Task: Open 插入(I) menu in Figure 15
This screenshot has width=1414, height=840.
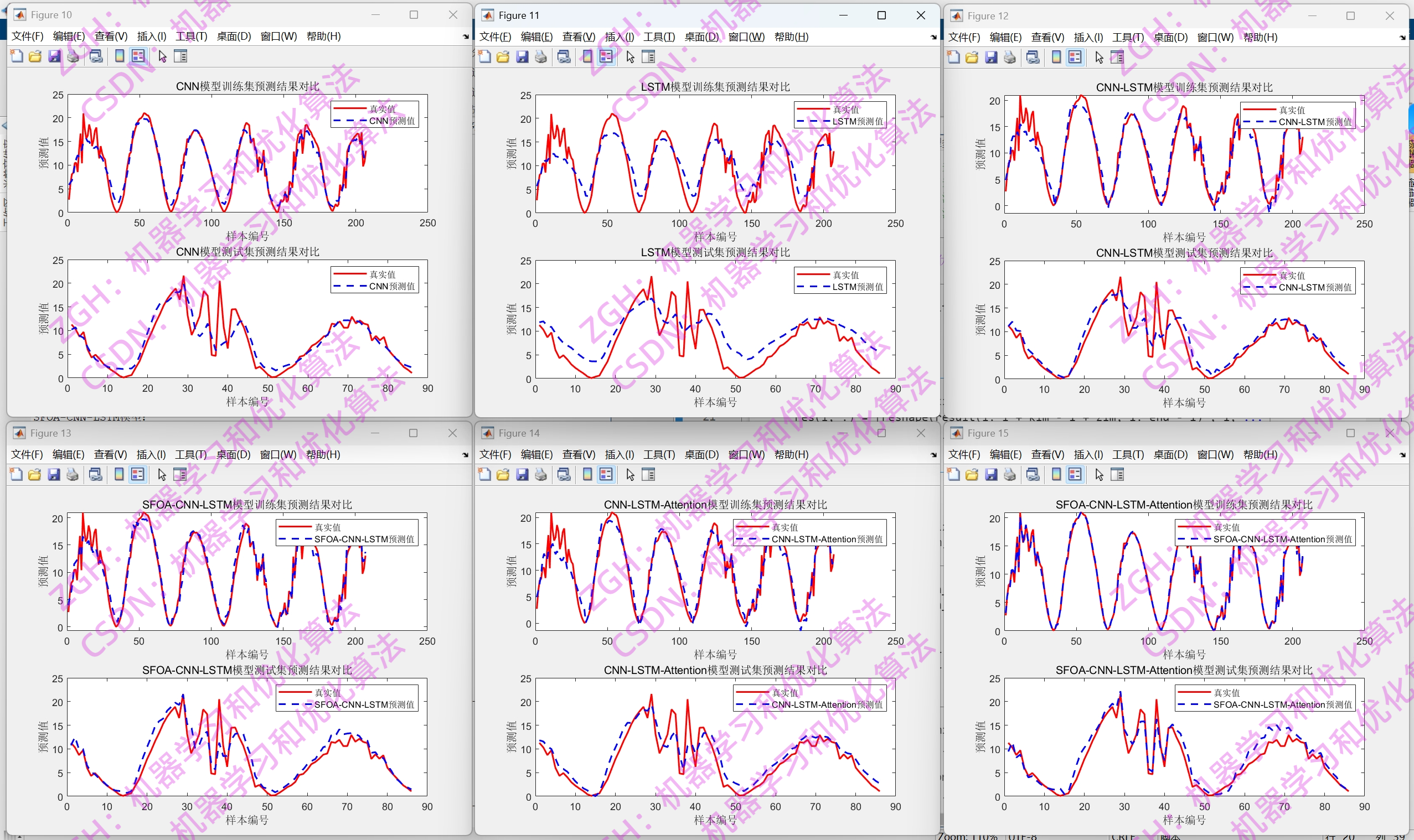Action: pyautogui.click(x=1088, y=454)
